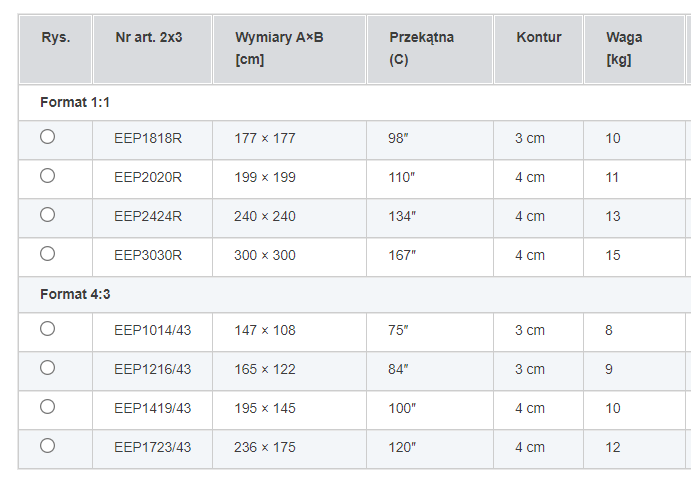Click the Kontur column header
The width and height of the screenshot is (691, 497).
539,38
